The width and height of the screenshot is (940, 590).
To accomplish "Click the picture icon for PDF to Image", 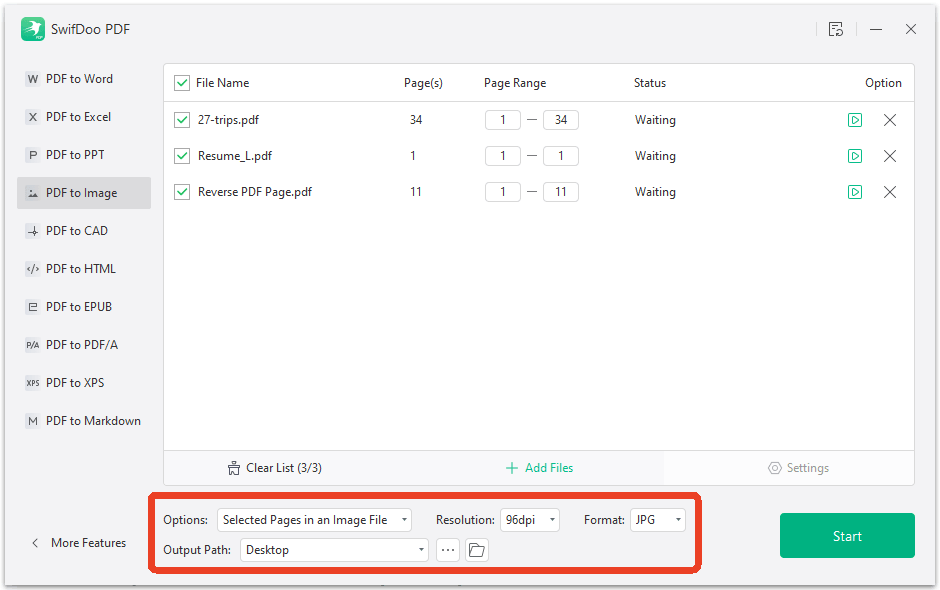I will [x=33, y=193].
